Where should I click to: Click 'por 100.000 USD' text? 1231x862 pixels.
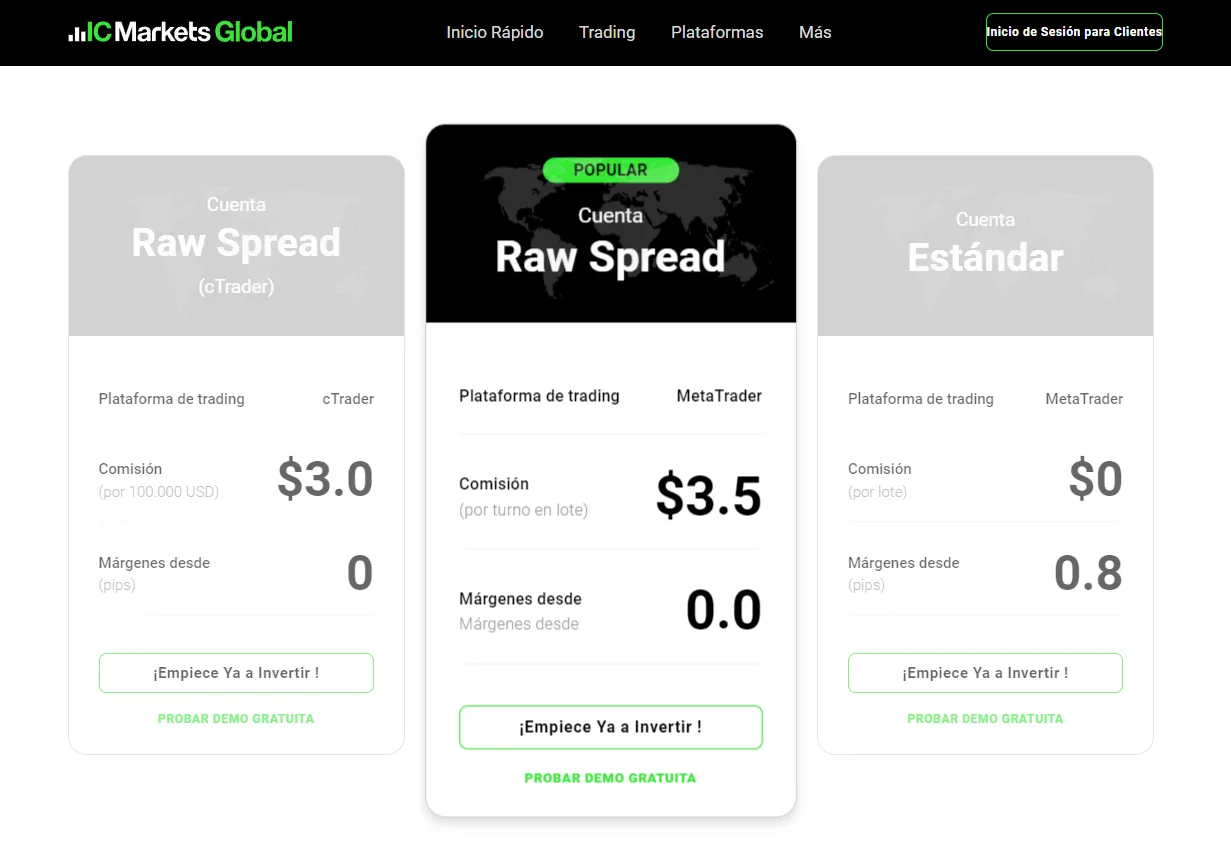coord(159,492)
